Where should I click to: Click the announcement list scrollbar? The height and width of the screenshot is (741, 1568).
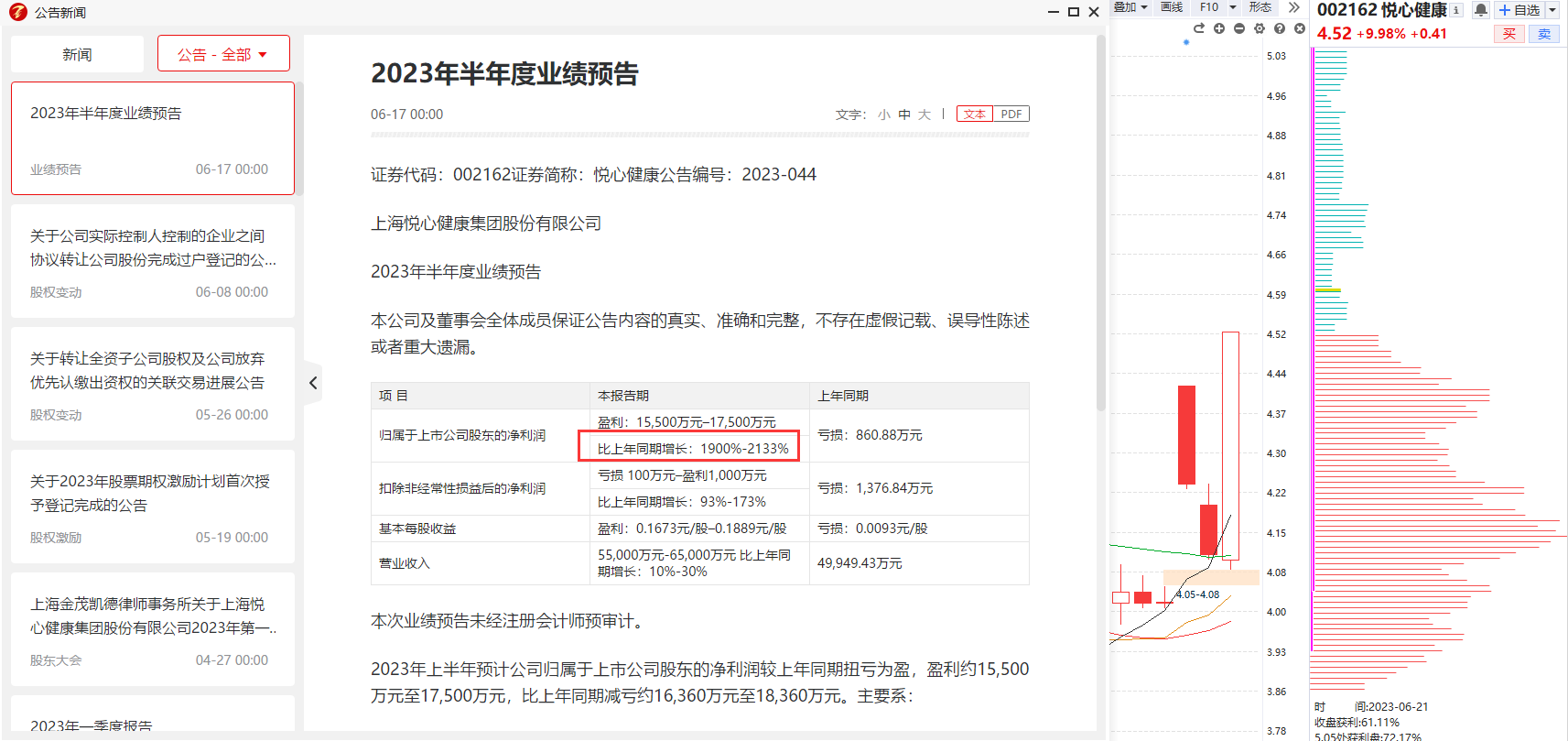pos(299,138)
